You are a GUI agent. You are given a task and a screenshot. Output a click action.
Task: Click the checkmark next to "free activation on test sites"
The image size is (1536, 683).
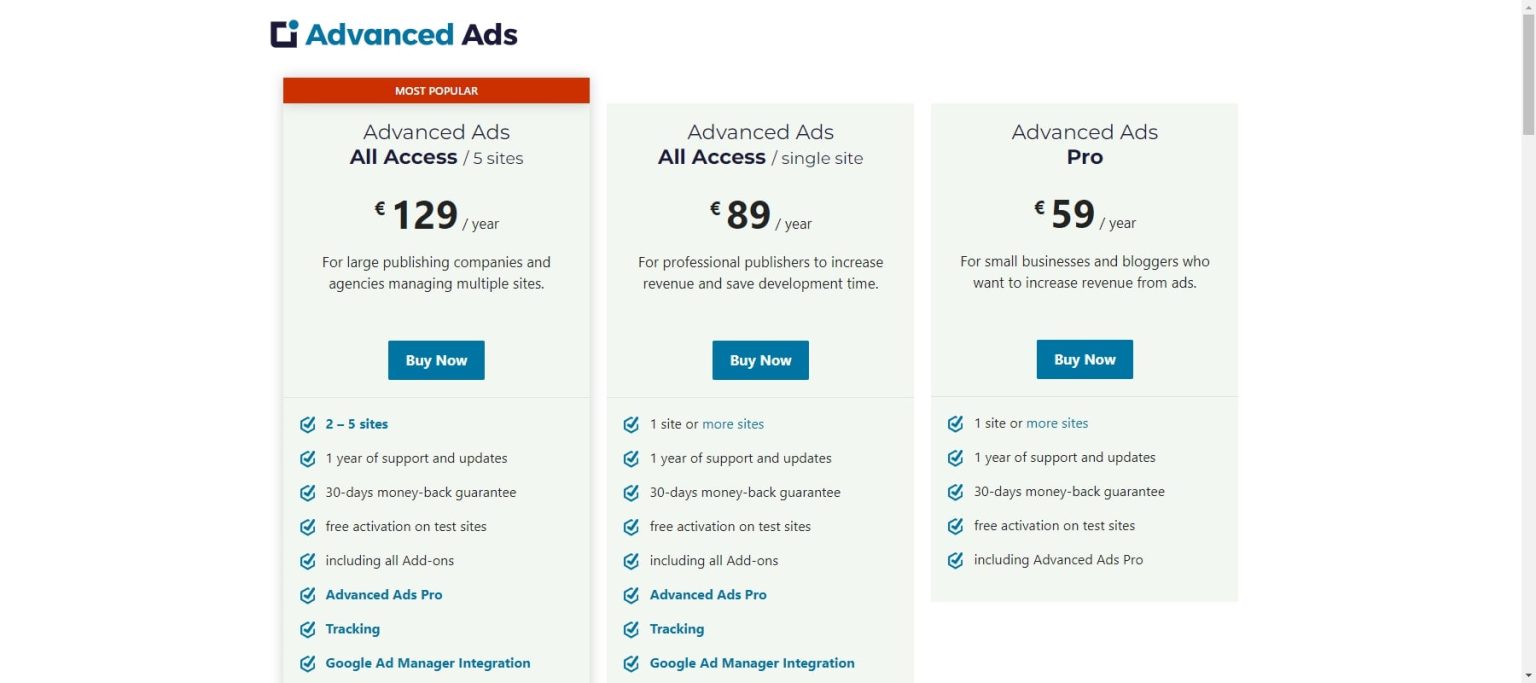307,526
